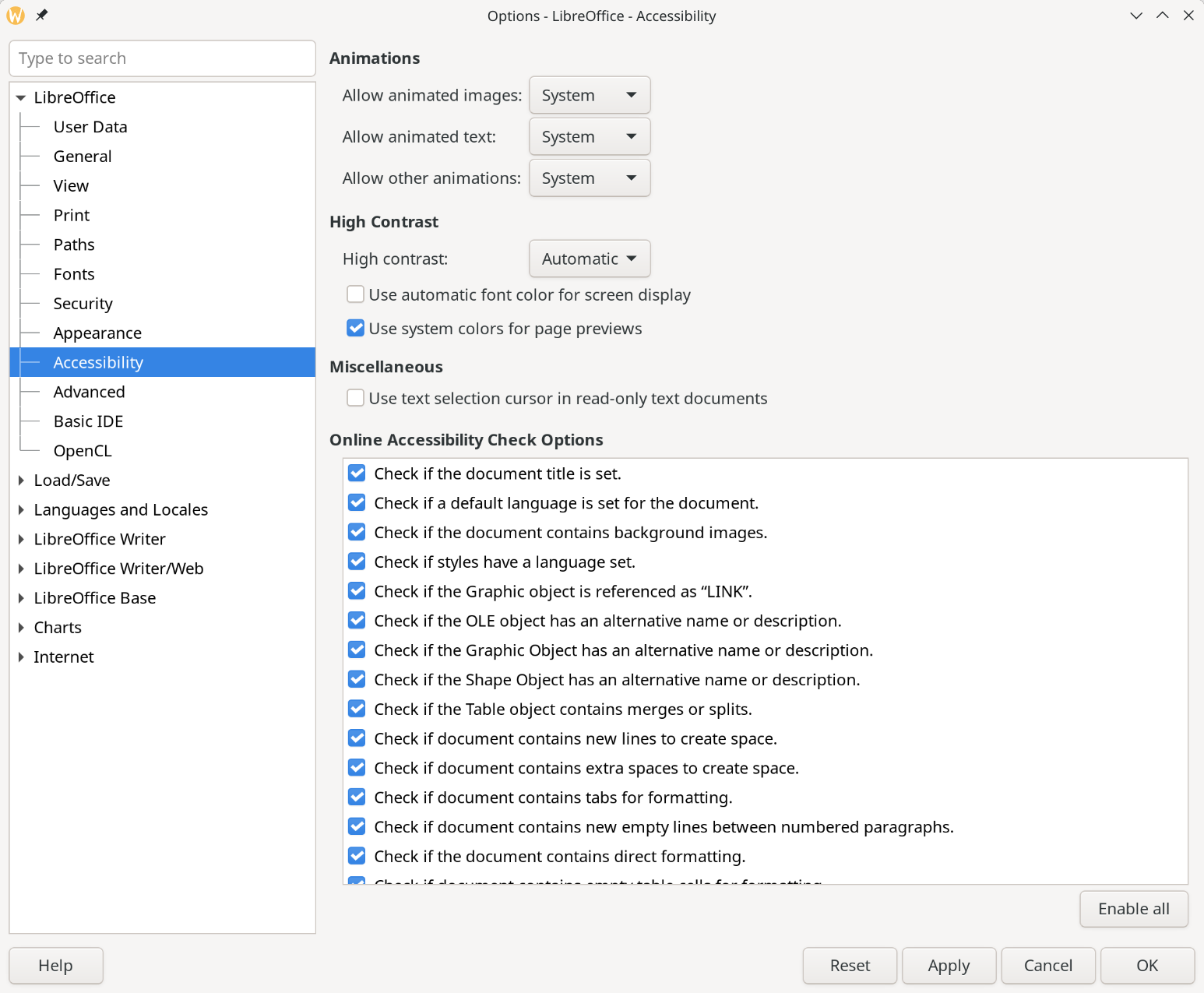The image size is (1204, 993).
Task: Uncheck styles have a language set check
Action: [356, 562]
